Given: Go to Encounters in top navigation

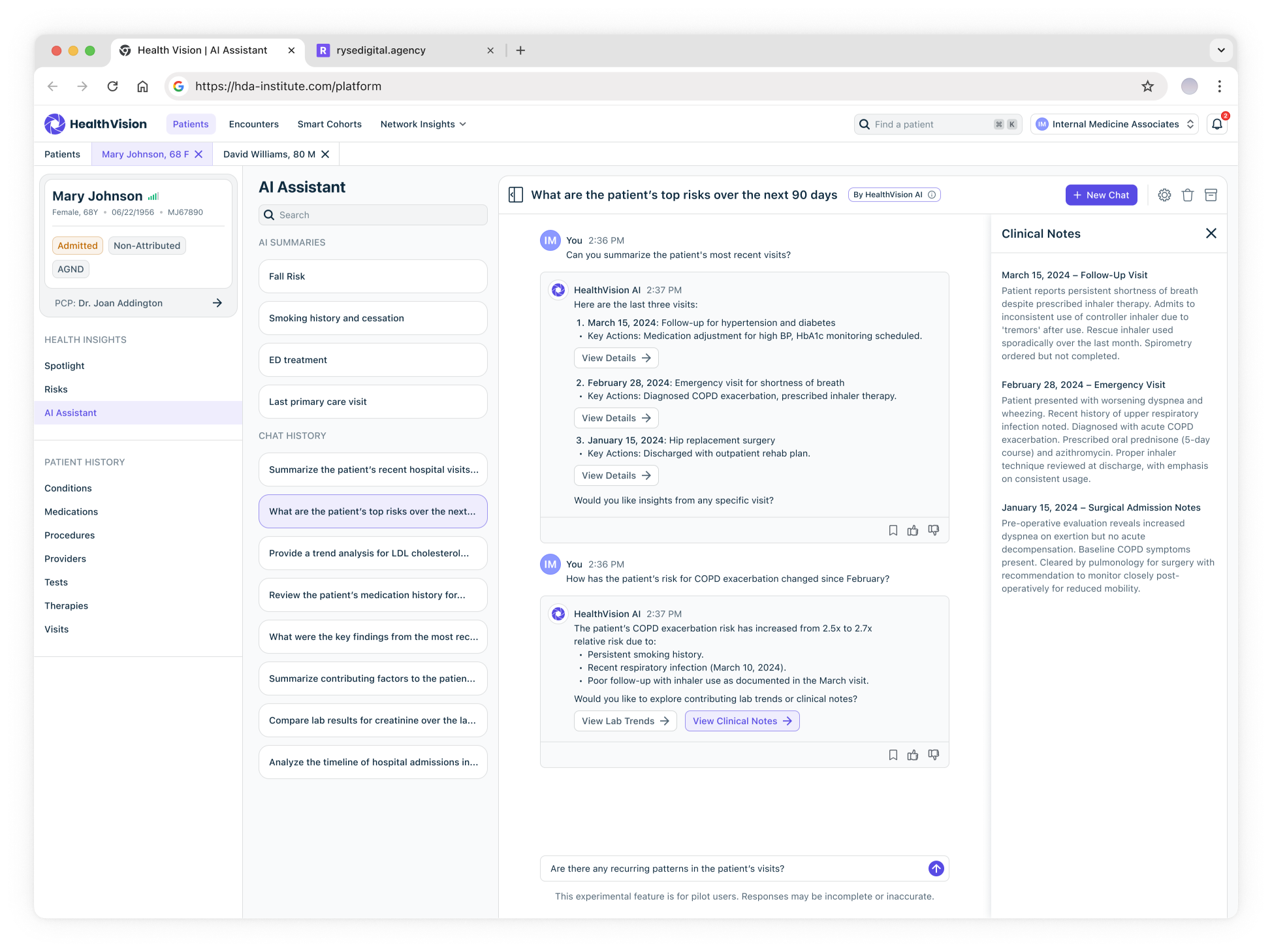Looking at the screenshot, I should coord(253,124).
